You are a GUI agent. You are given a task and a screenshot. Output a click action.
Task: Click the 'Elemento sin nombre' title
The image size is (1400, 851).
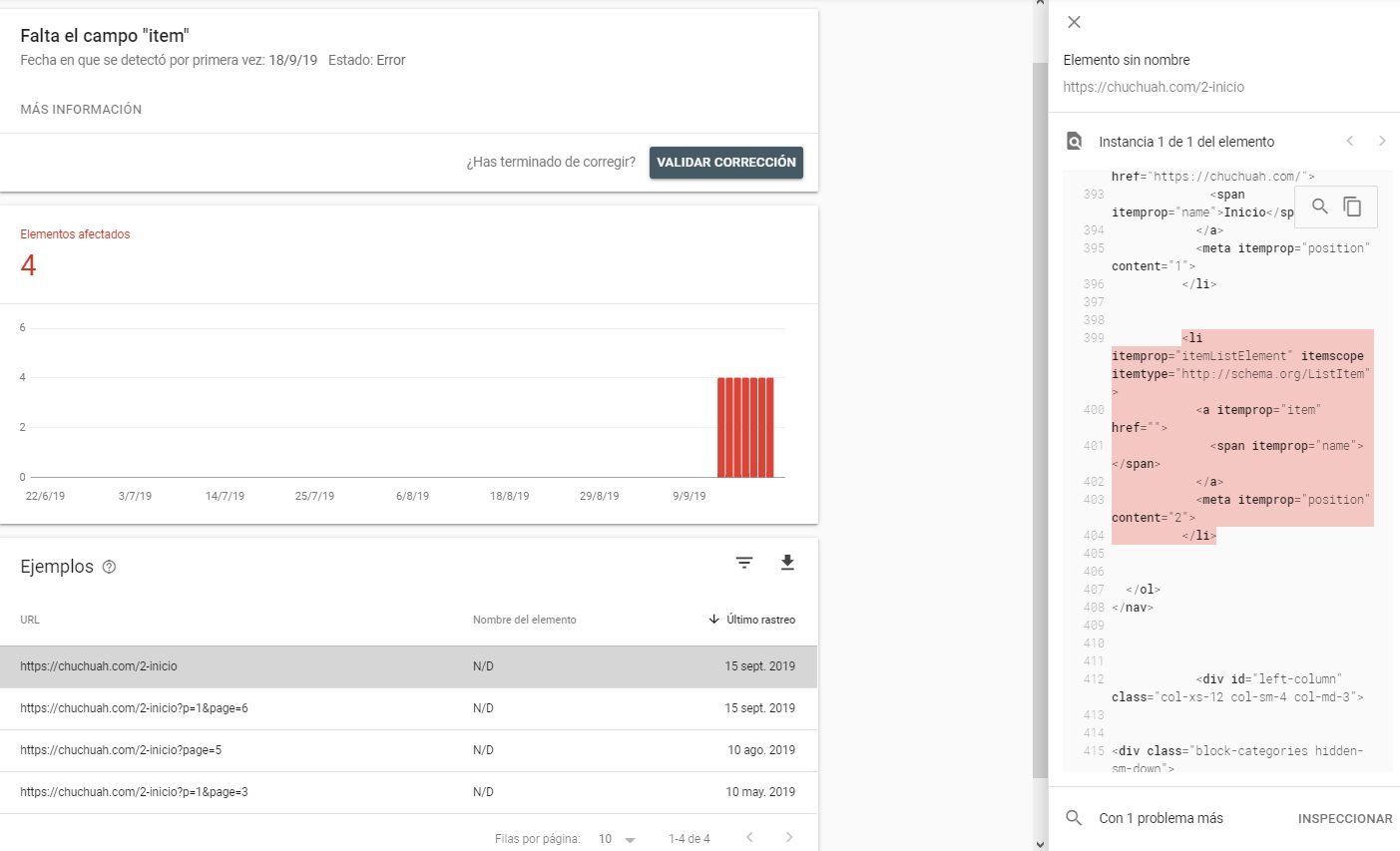(x=1127, y=60)
